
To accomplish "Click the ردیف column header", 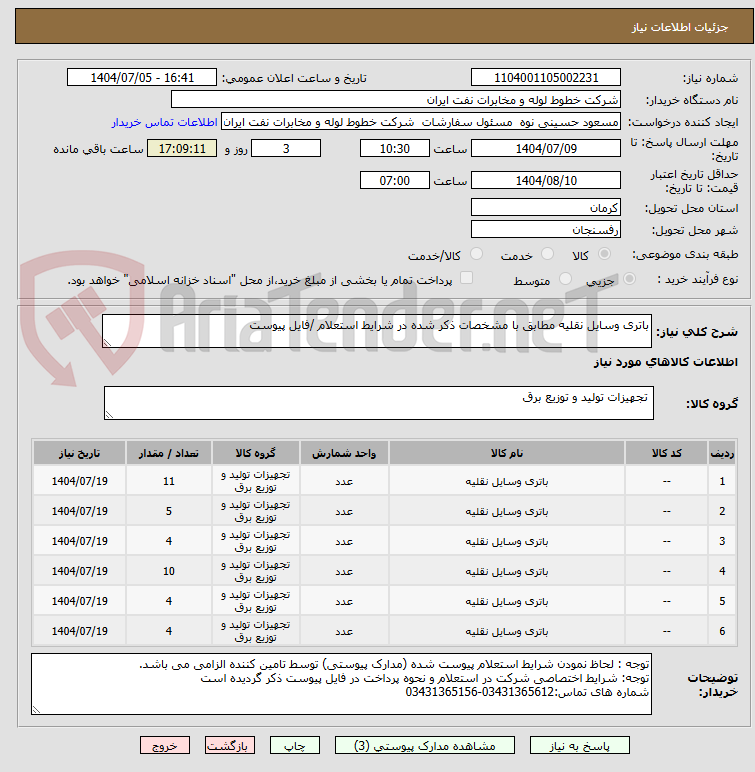I will tap(722, 453).
